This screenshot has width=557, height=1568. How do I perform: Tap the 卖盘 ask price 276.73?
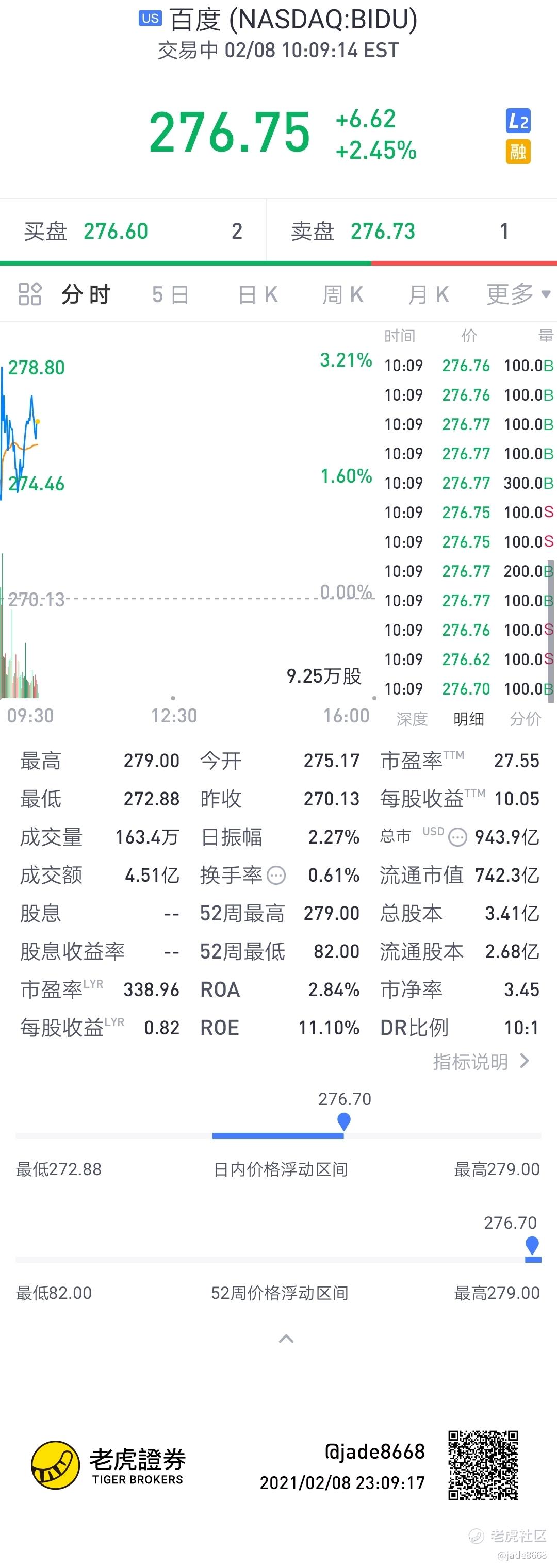coord(383,232)
